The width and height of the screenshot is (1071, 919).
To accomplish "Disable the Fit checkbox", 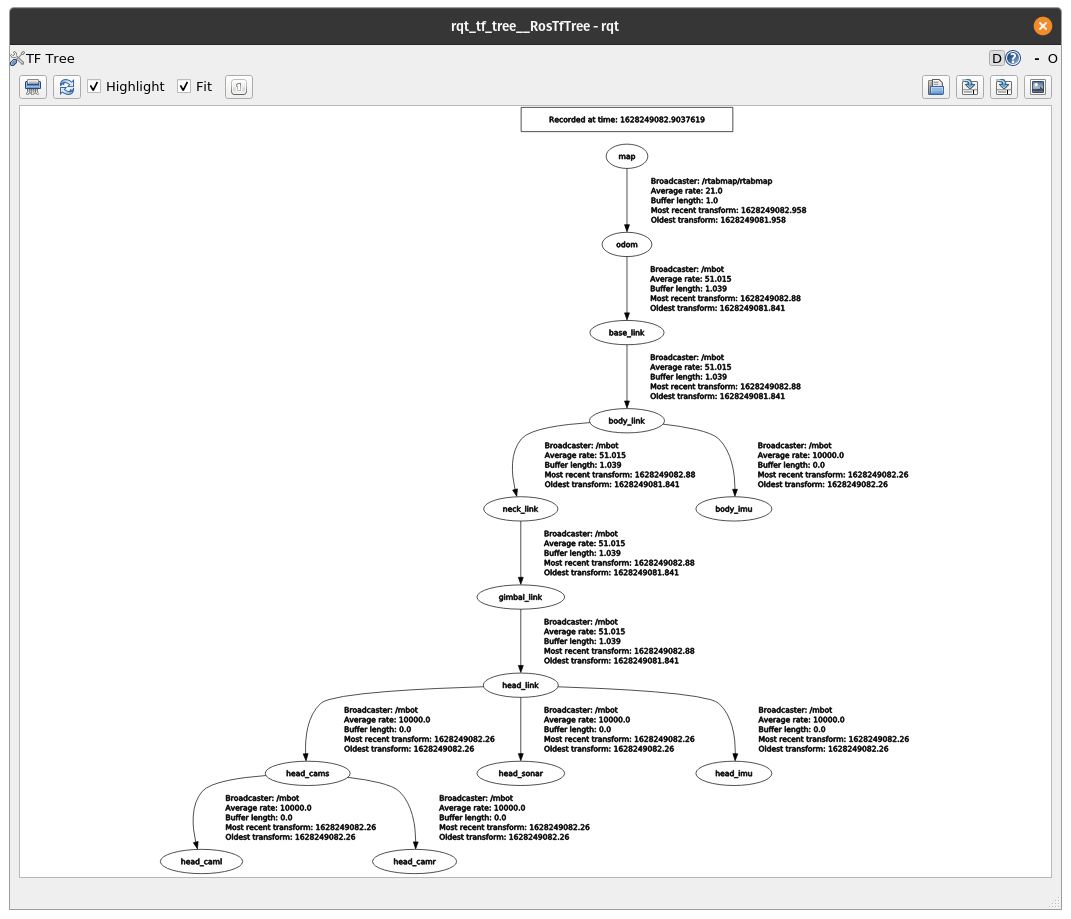I will [x=184, y=87].
